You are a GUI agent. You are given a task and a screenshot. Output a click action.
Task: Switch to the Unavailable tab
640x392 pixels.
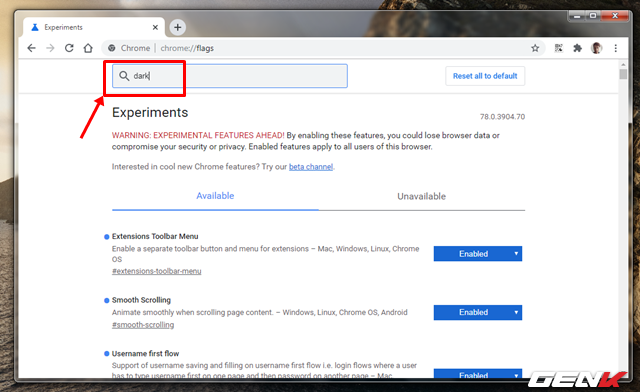tap(422, 196)
